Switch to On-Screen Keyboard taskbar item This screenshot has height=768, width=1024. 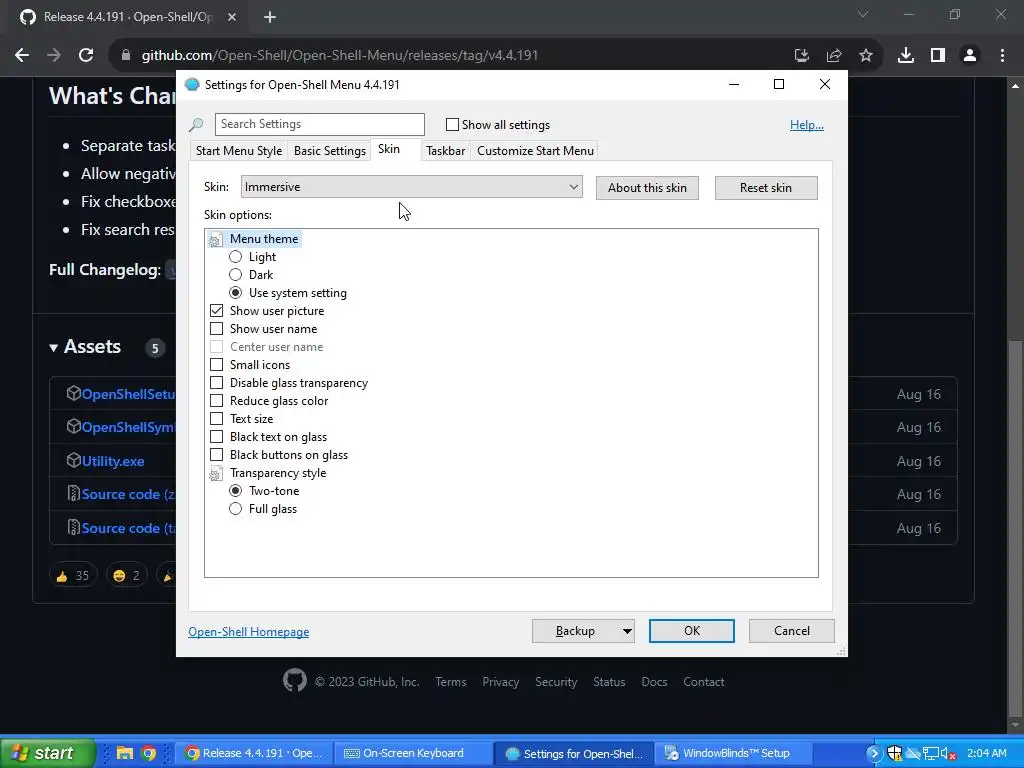click(413, 753)
